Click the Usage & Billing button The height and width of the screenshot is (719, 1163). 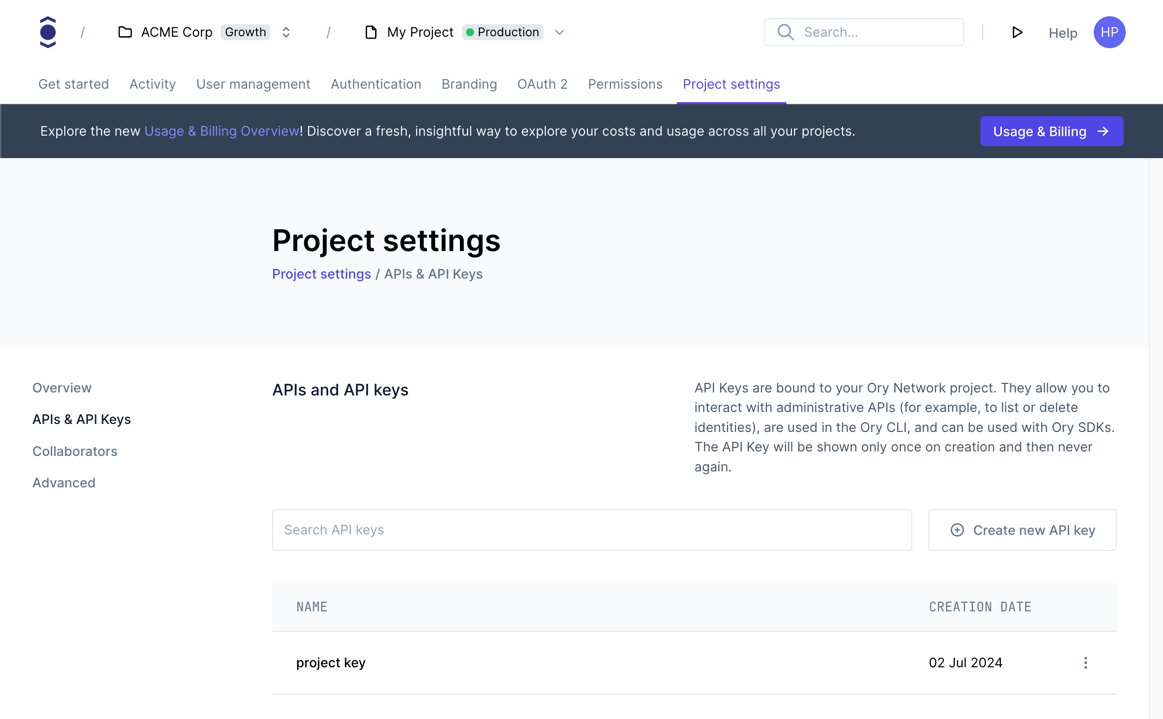point(1051,131)
